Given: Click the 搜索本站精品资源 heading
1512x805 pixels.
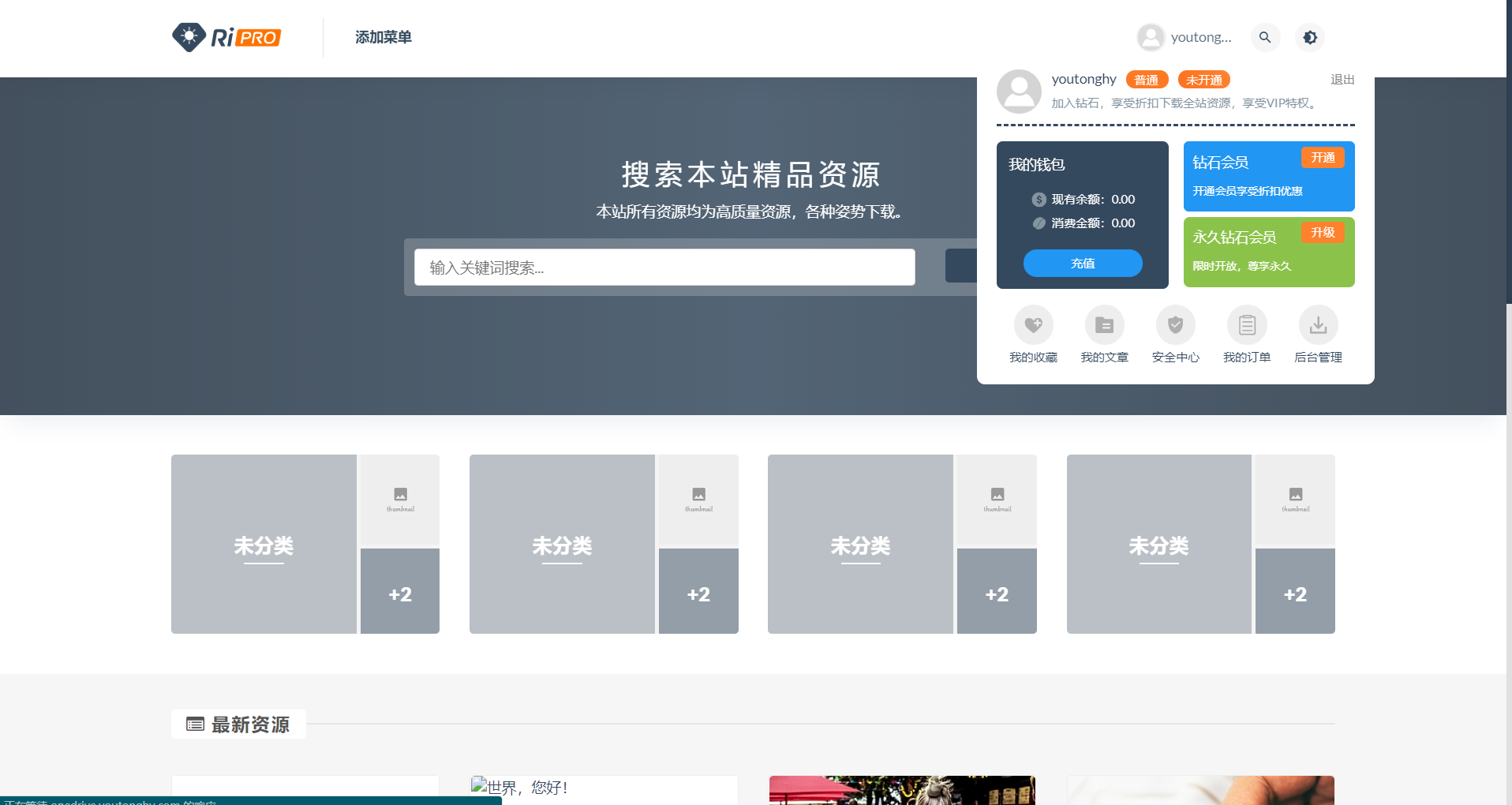Looking at the screenshot, I should pos(750,174).
